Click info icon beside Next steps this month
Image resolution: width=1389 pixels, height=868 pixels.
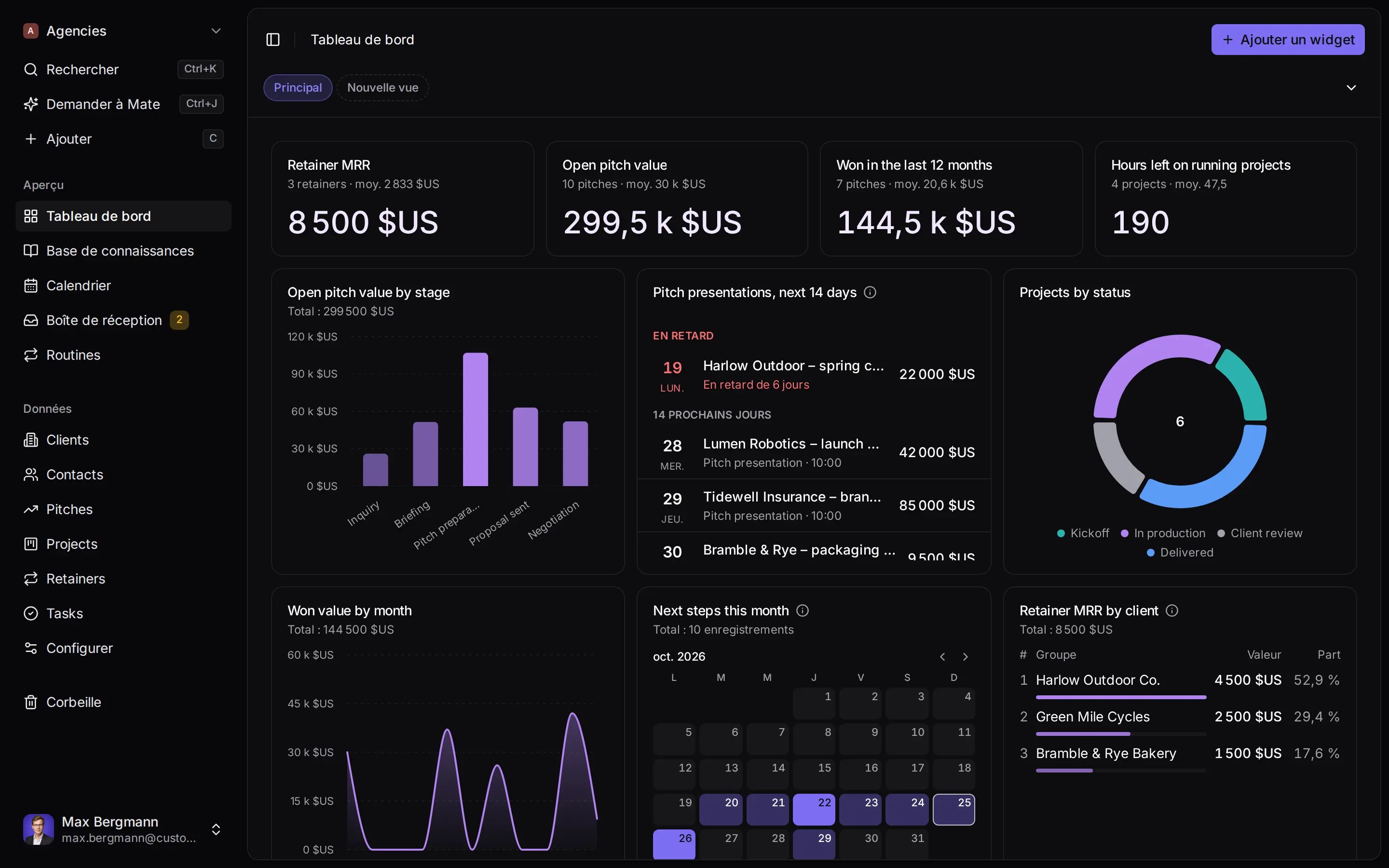click(803, 611)
